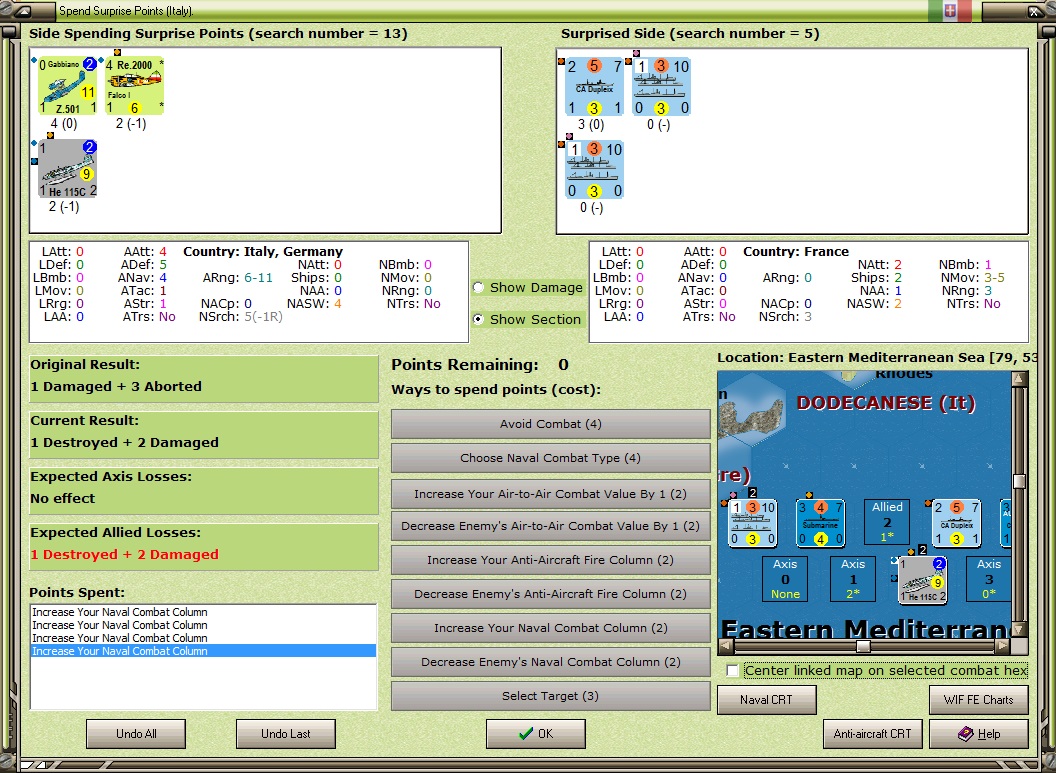Select the second Points Spent list entry
The width and height of the screenshot is (1056, 773).
(x=203, y=625)
